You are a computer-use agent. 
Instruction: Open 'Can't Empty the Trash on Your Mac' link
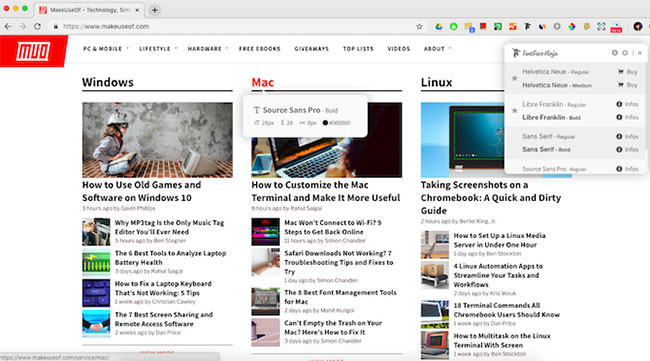point(333,327)
